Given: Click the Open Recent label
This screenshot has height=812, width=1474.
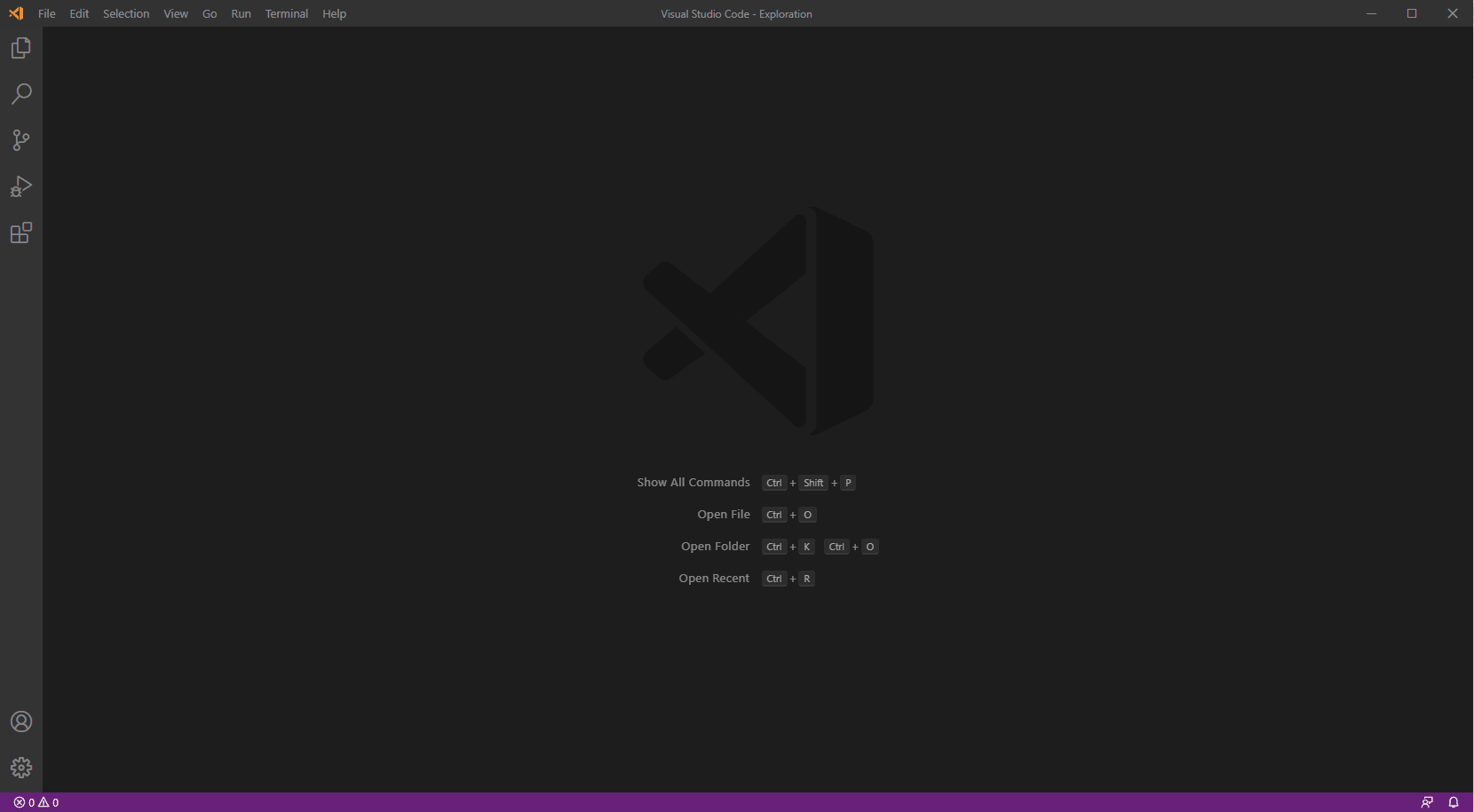Looking at the screenshot, I should [x=714, y=579].
